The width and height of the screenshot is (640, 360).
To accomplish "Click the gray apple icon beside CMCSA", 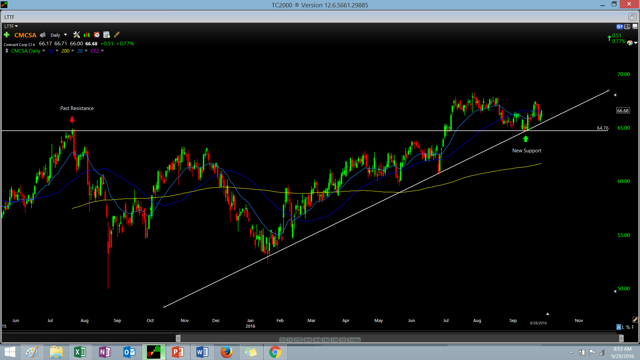I will 43,35.
